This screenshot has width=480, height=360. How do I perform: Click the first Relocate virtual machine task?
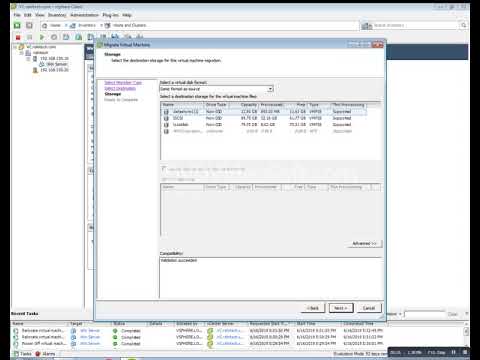tap(43, 331)
